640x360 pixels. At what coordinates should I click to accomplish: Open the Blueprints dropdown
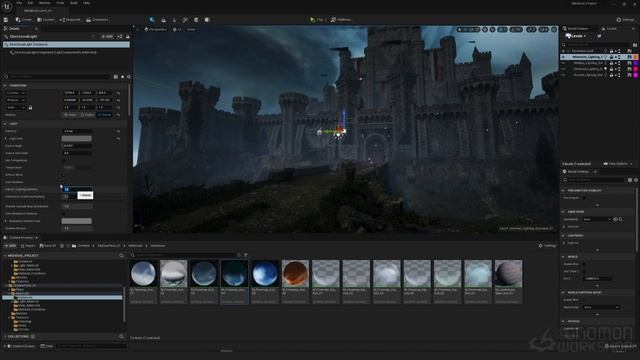coord(70,20)
